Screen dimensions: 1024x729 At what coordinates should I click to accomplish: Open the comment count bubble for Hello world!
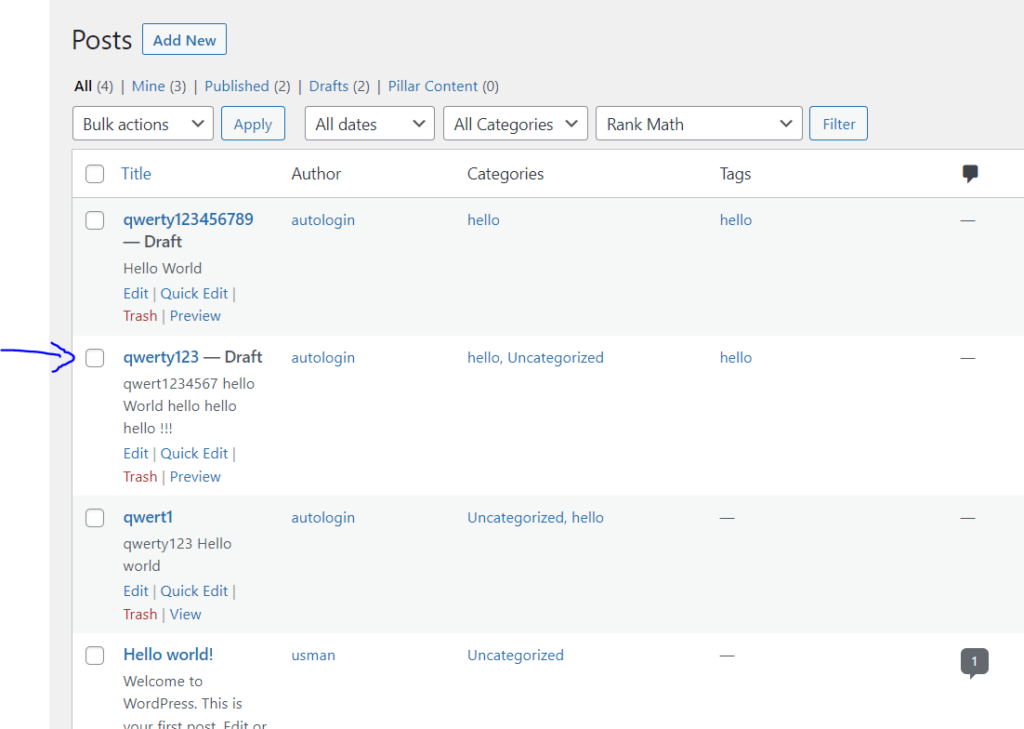click(974, 662)
